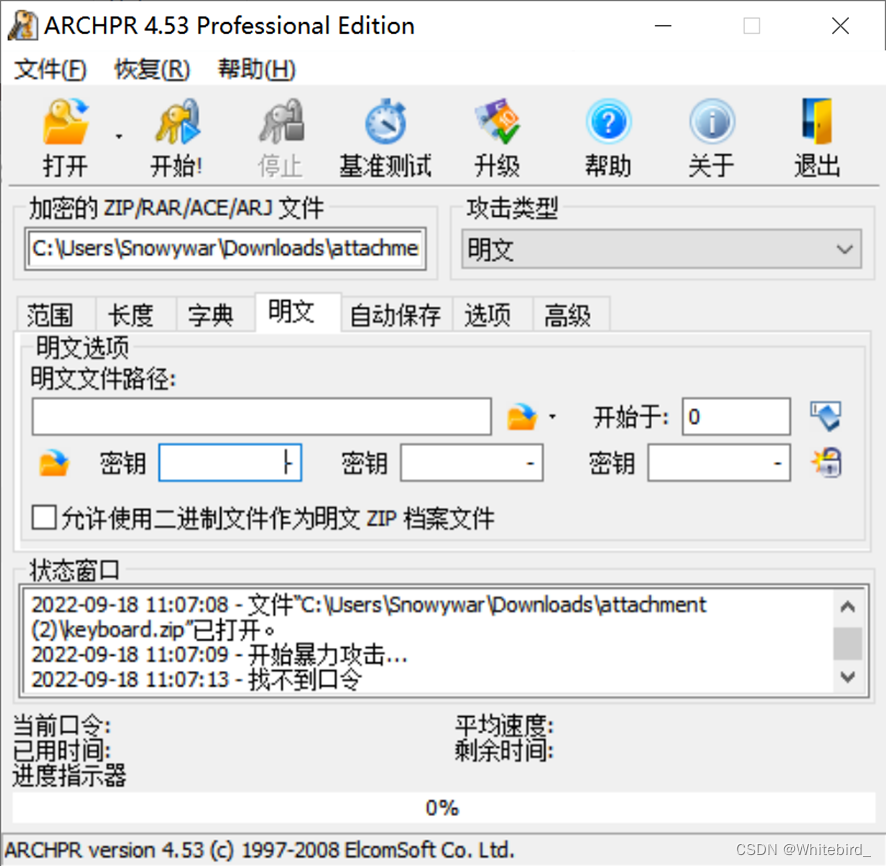
Task: Click the 退出 (Exit) door icon
Action: (817, 121)
